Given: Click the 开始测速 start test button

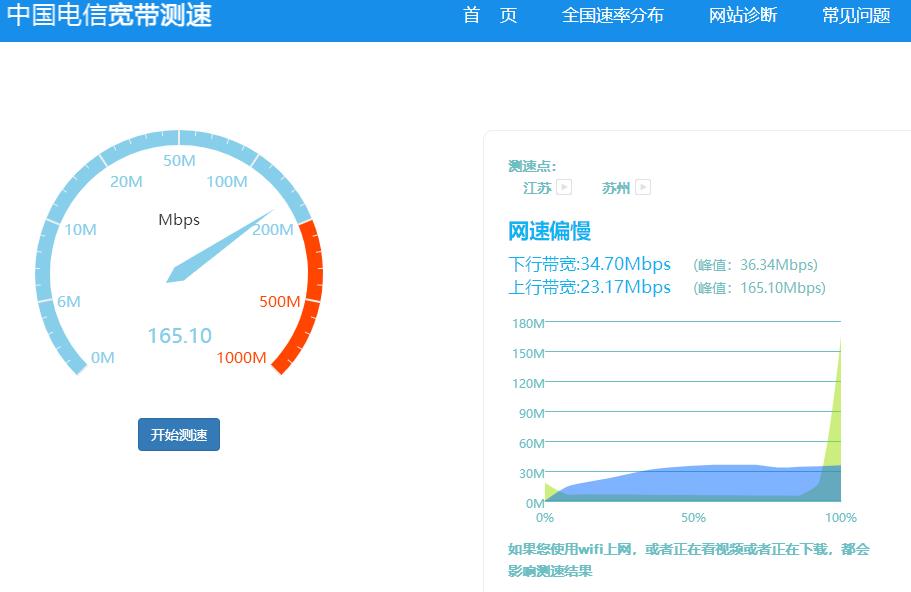Looking at the screenshot, I should (x=179, y=435).
